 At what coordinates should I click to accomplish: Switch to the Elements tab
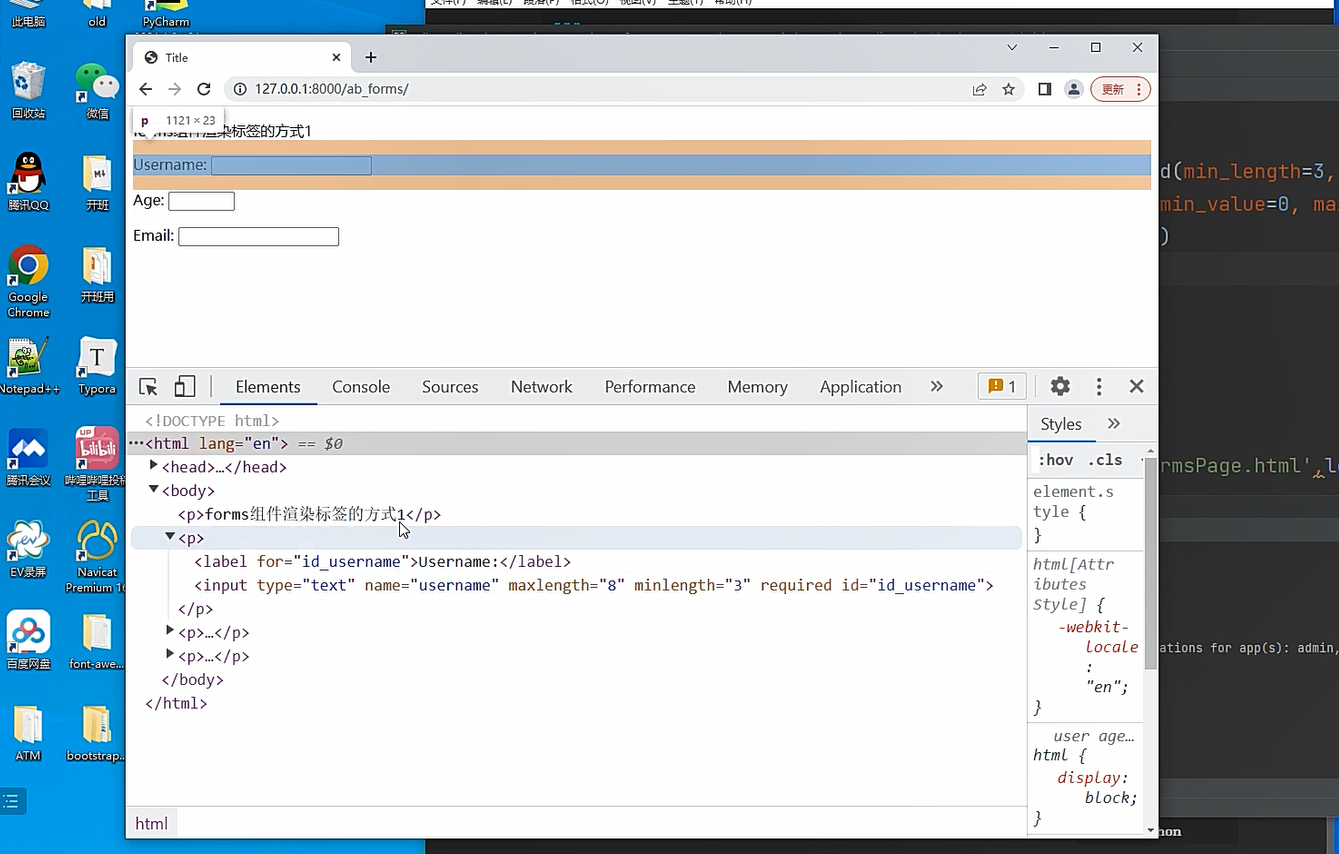(268, 387)
